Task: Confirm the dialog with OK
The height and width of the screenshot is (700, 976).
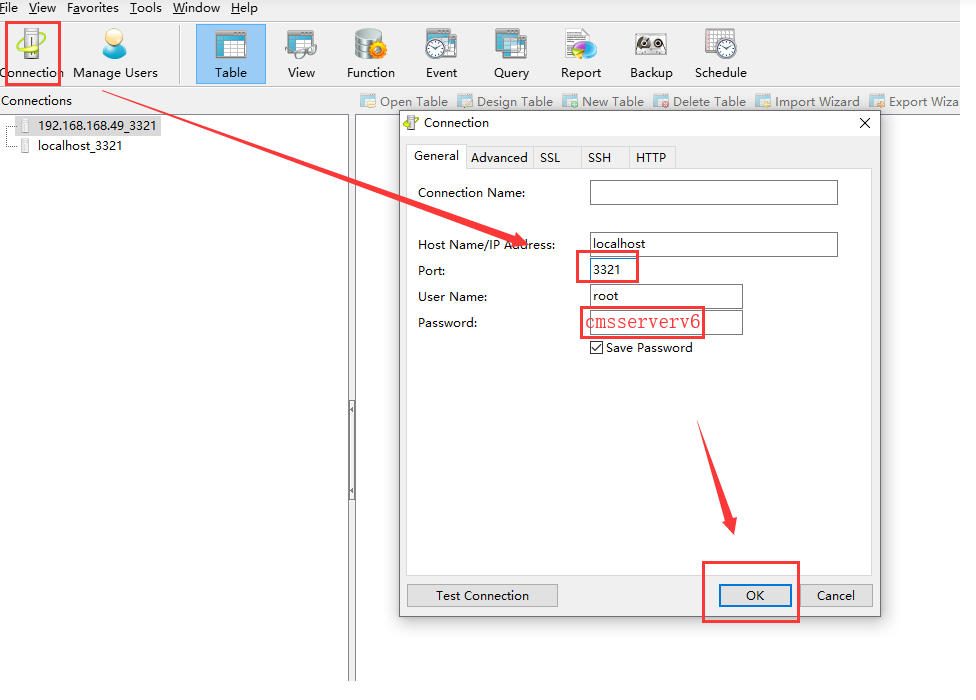Action: [x=755, y=595]
